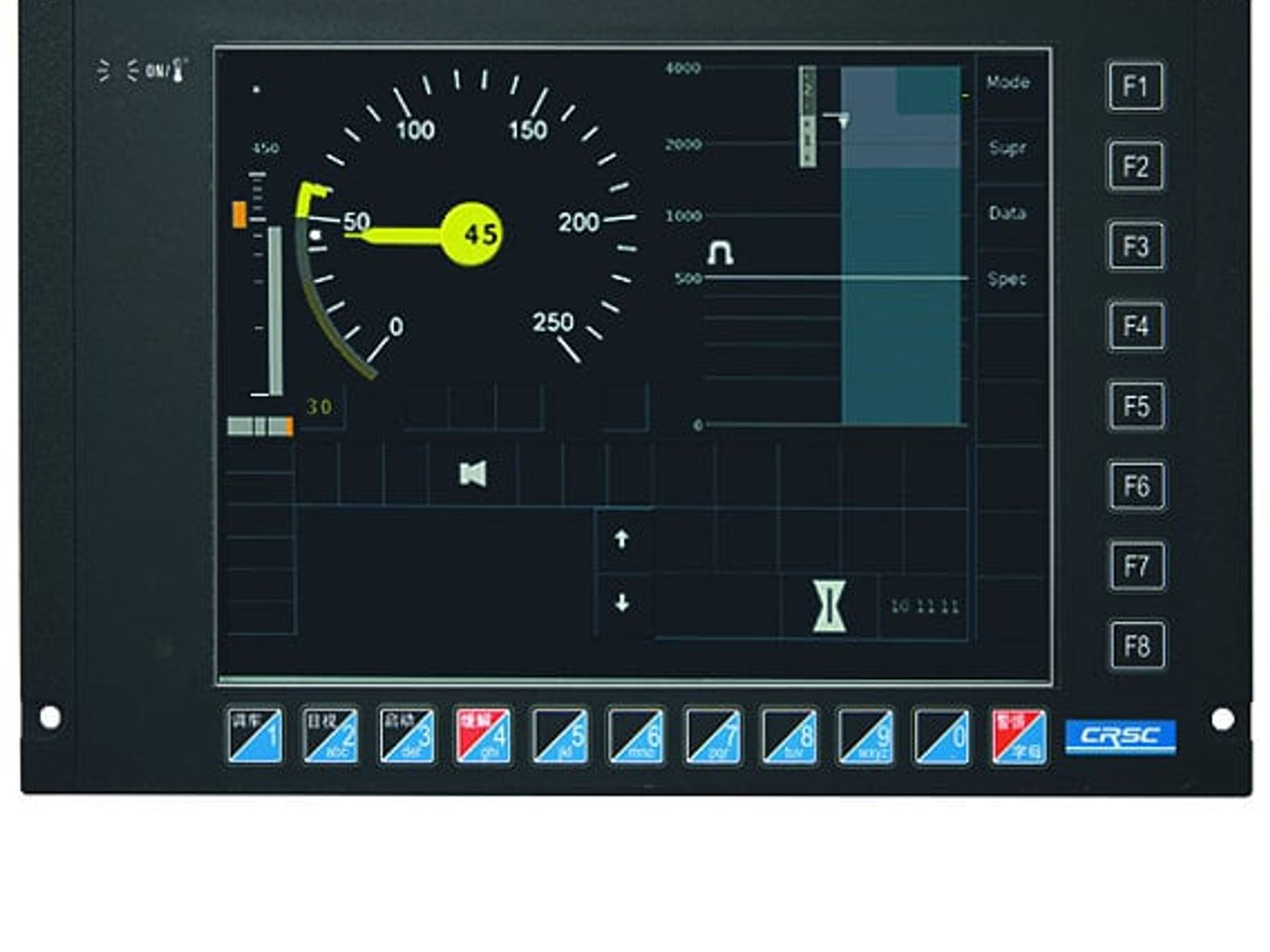Click the time display 10:11:11
This screenshot has height=952, width=1270.
click(x=925, y=607)
